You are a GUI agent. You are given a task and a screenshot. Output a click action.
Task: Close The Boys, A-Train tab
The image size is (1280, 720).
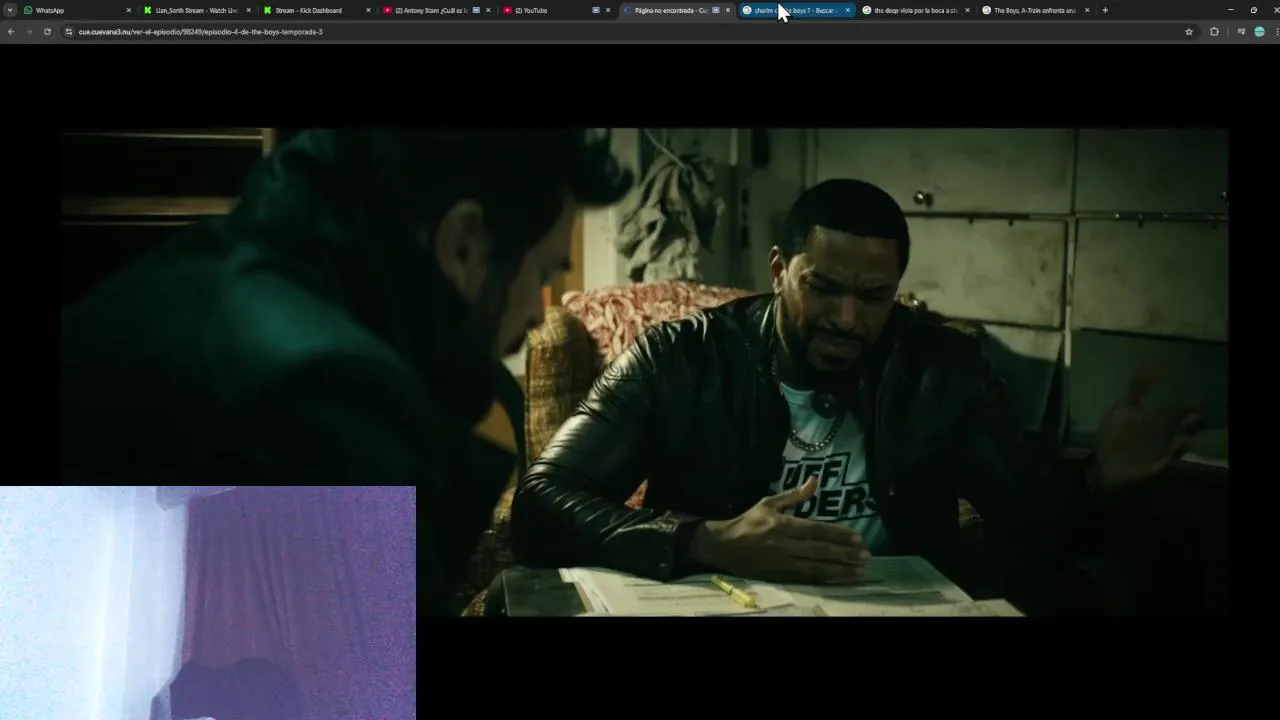1087,10
